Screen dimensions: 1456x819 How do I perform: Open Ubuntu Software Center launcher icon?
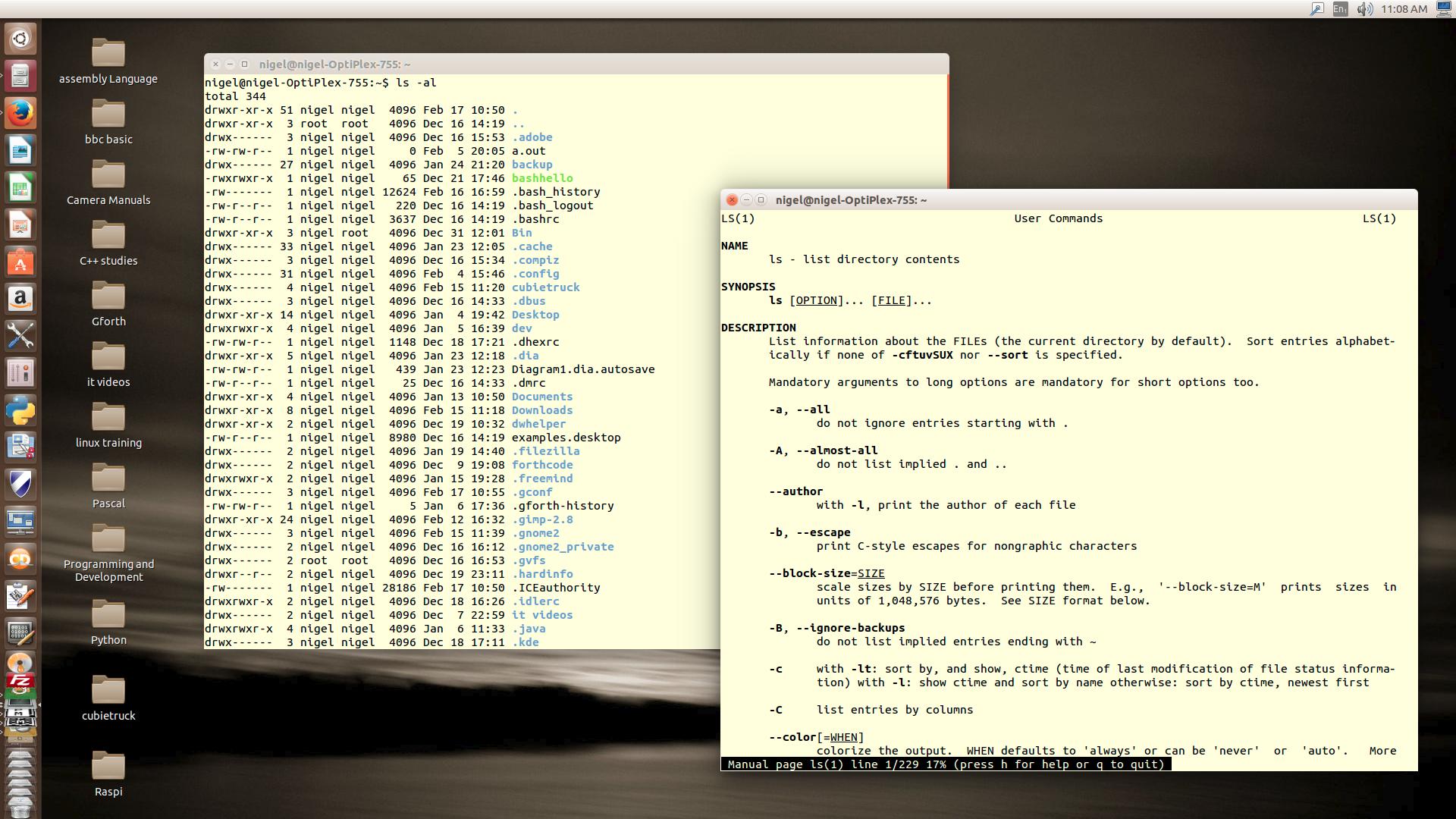point(20,262)
